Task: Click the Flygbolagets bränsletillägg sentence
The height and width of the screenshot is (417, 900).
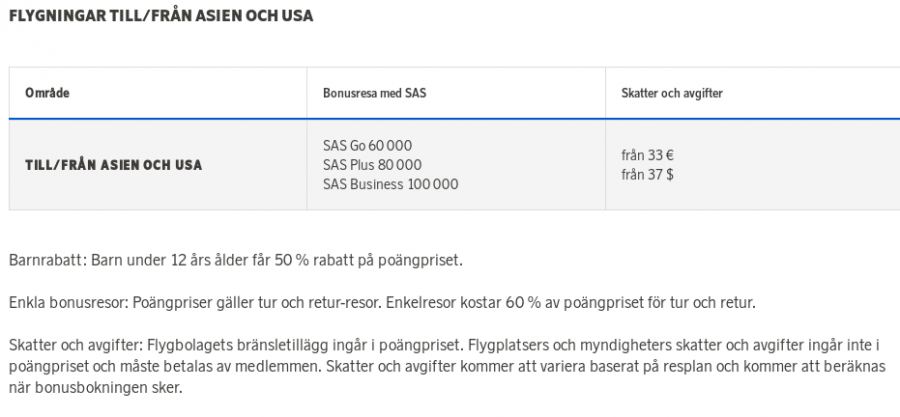Action: click(304, 345)
